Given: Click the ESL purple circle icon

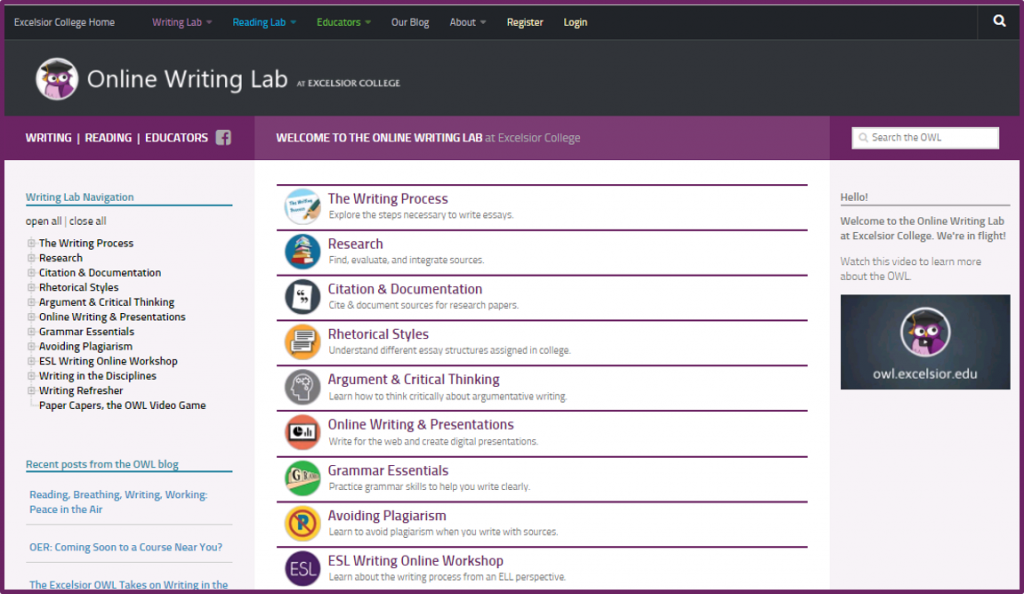Looking at the screenshot, I should coord(302,568).
